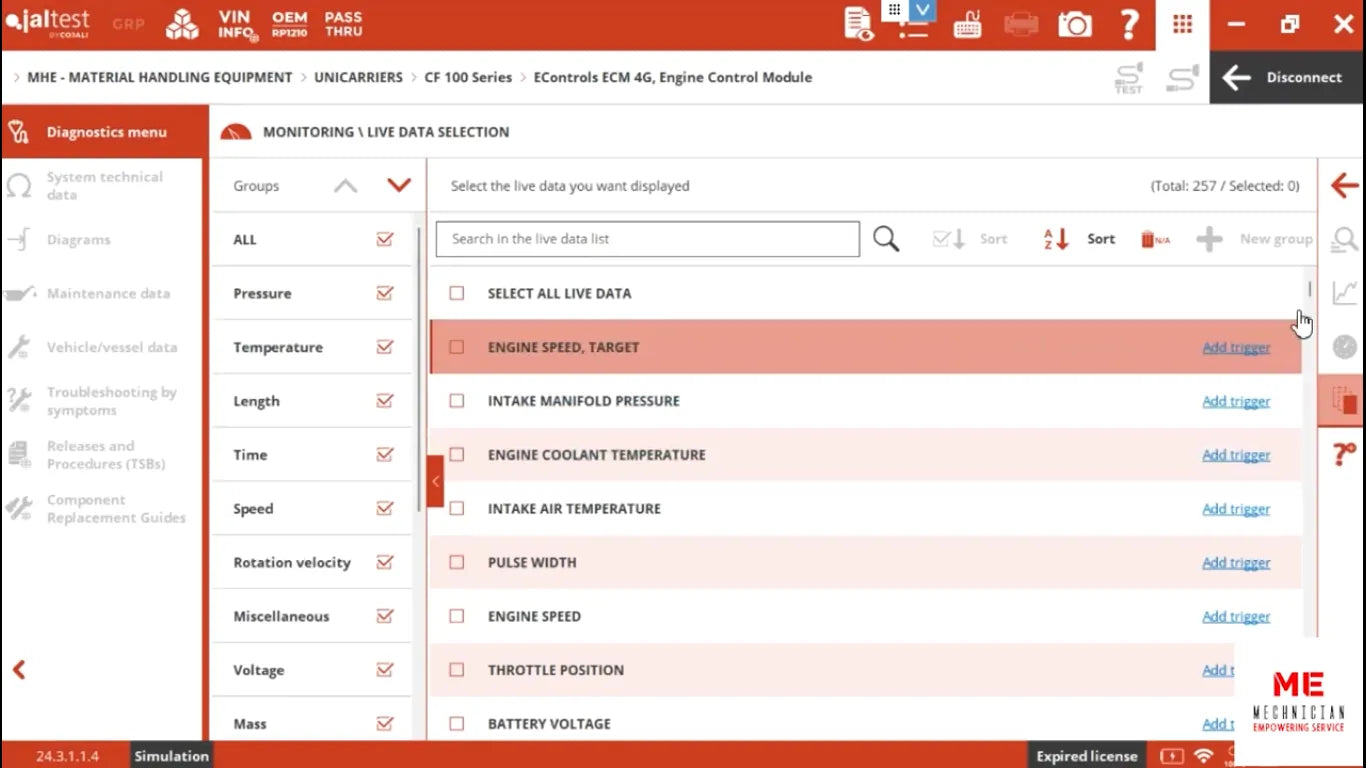This screenshot has height=768, width=1366.
Task: Click the printer icon in header
Action: pyautogui.click(x=1021, y=24)
